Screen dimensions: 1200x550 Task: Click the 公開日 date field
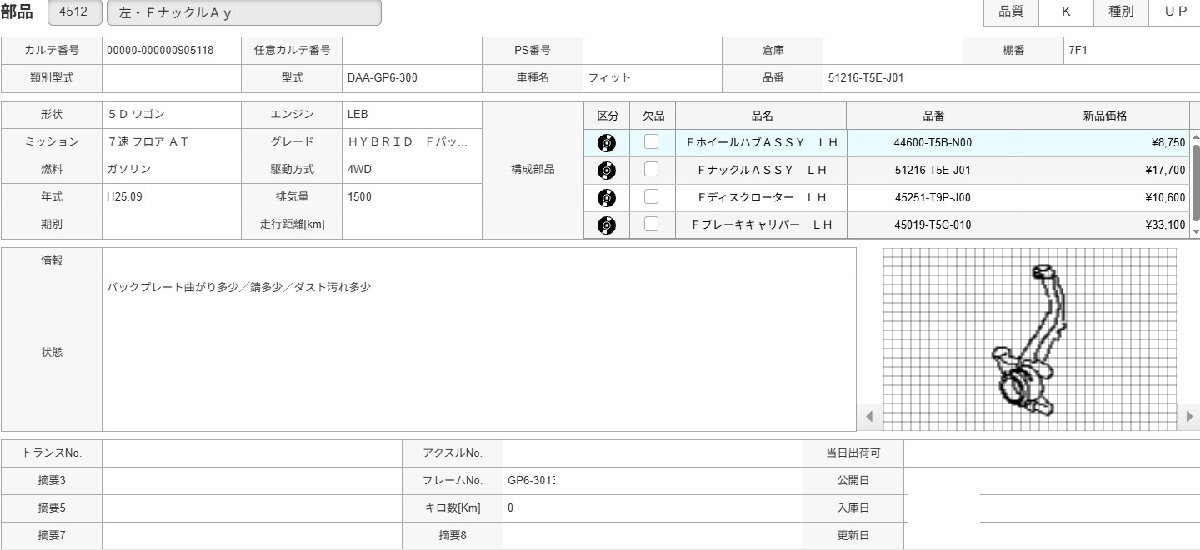(1051, 480)
